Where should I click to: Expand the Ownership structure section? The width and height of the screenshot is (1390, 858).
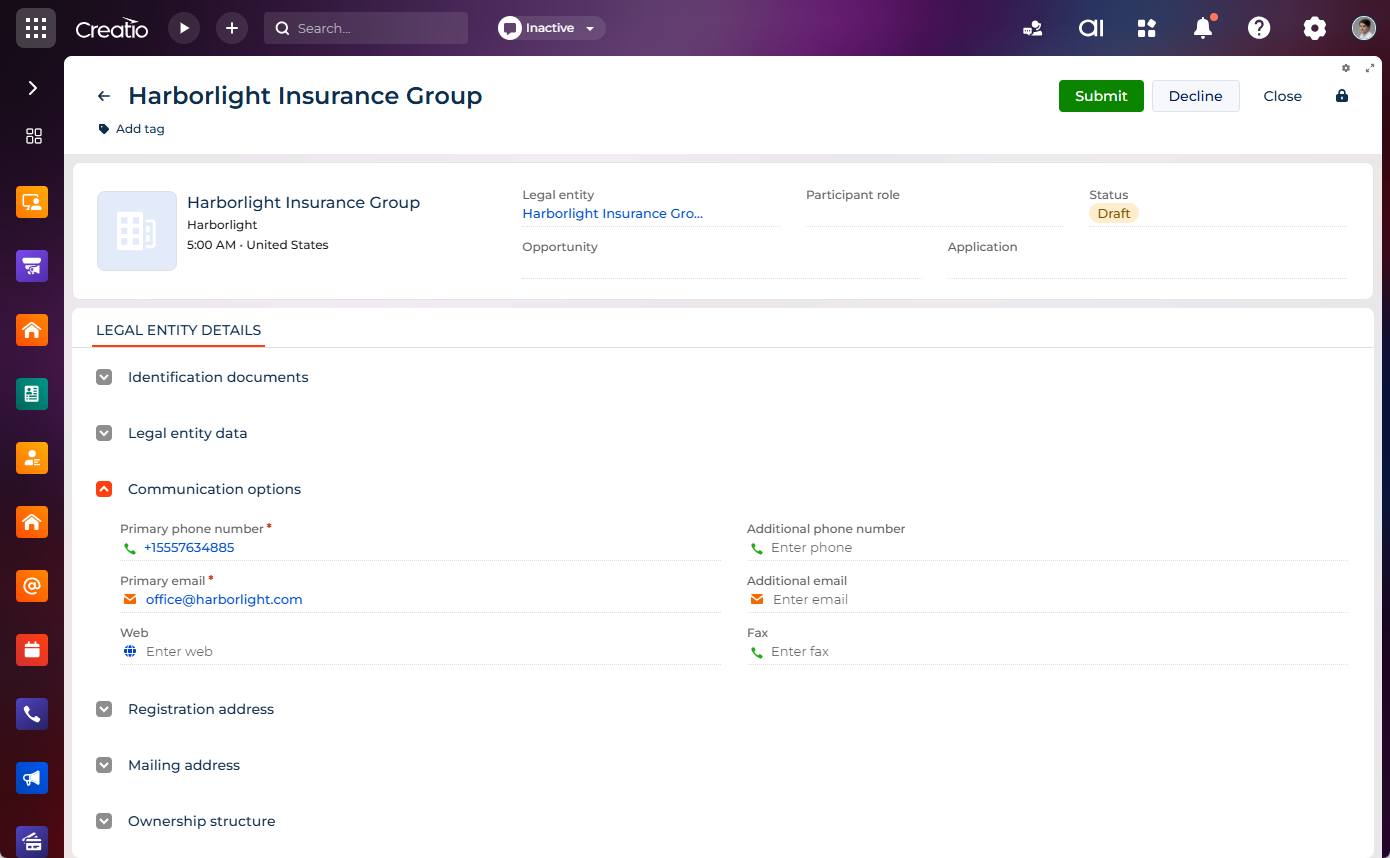pos(104,821)
